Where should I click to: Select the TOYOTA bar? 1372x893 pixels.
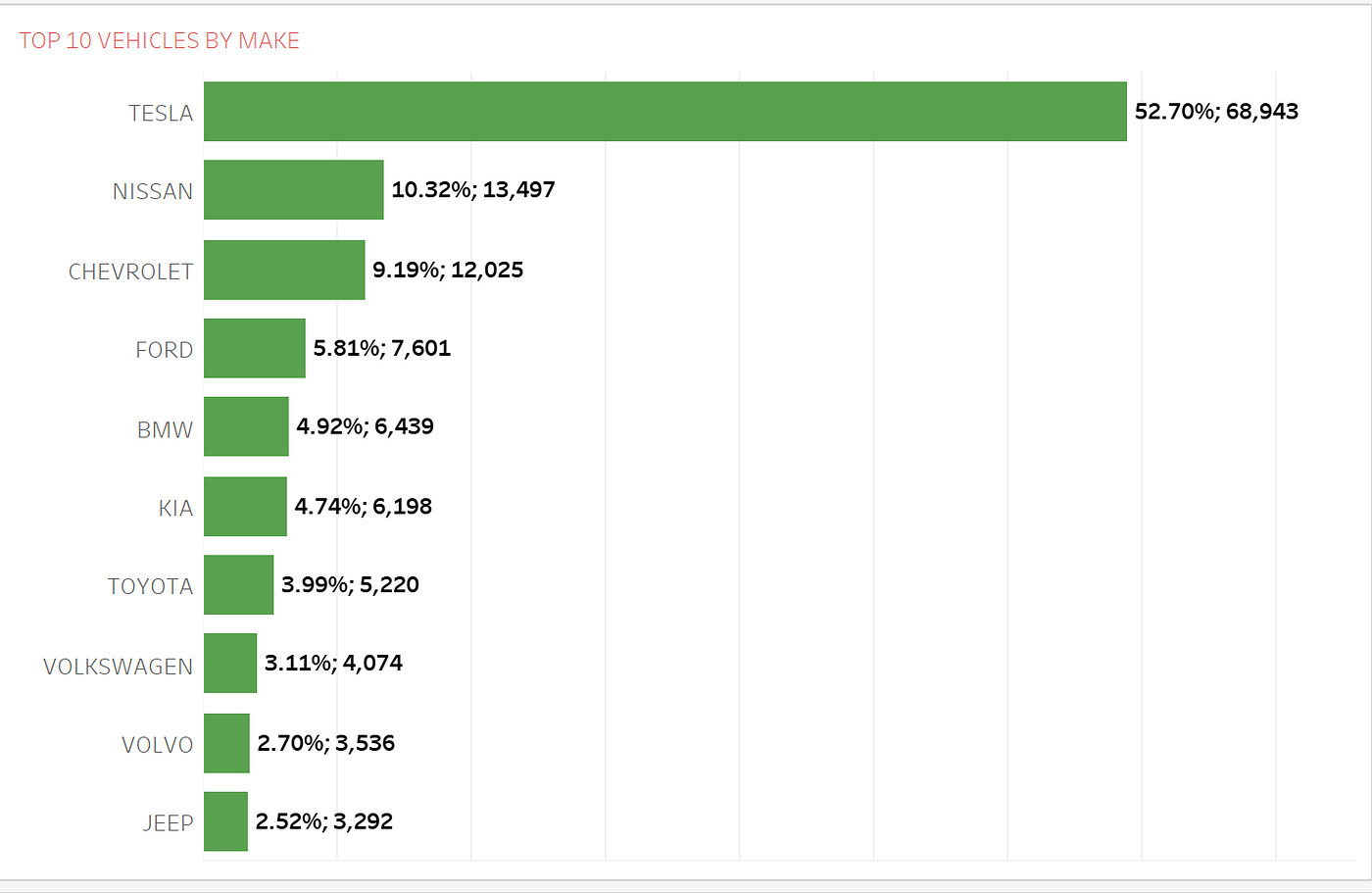(x=239, y=585)
